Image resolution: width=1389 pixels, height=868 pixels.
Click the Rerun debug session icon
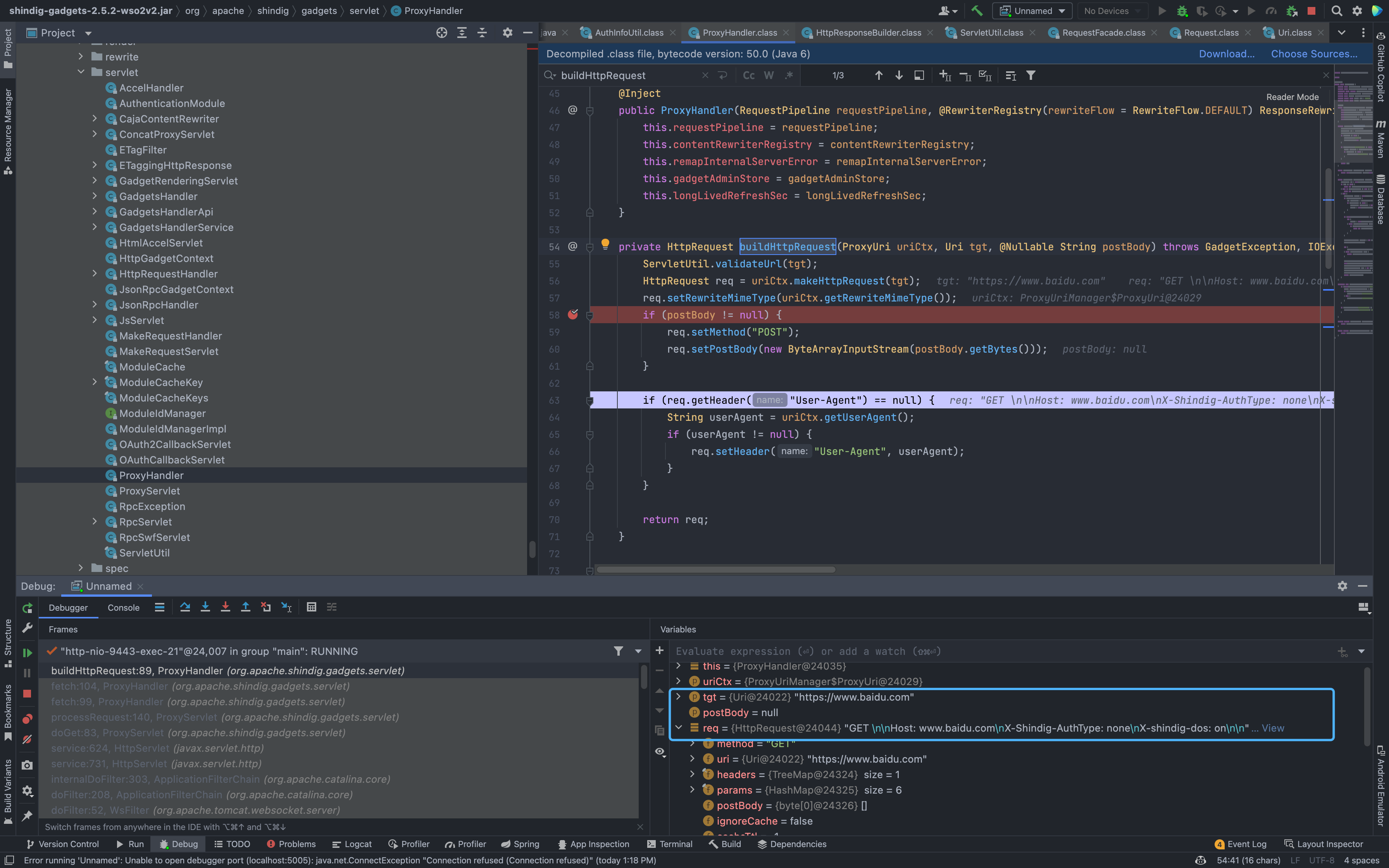coord(27,608)
